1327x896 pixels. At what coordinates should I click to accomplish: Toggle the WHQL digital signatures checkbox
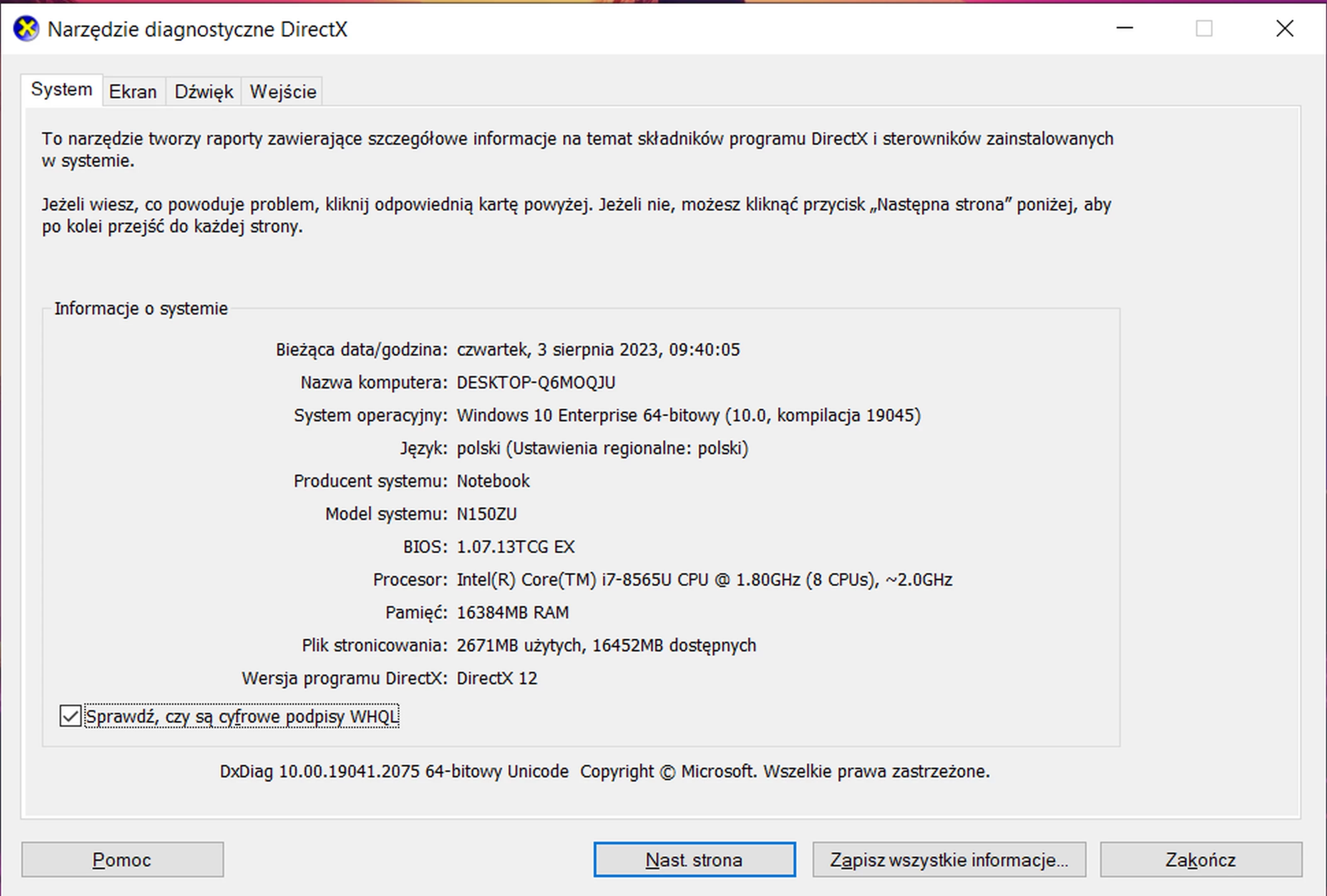70,716
